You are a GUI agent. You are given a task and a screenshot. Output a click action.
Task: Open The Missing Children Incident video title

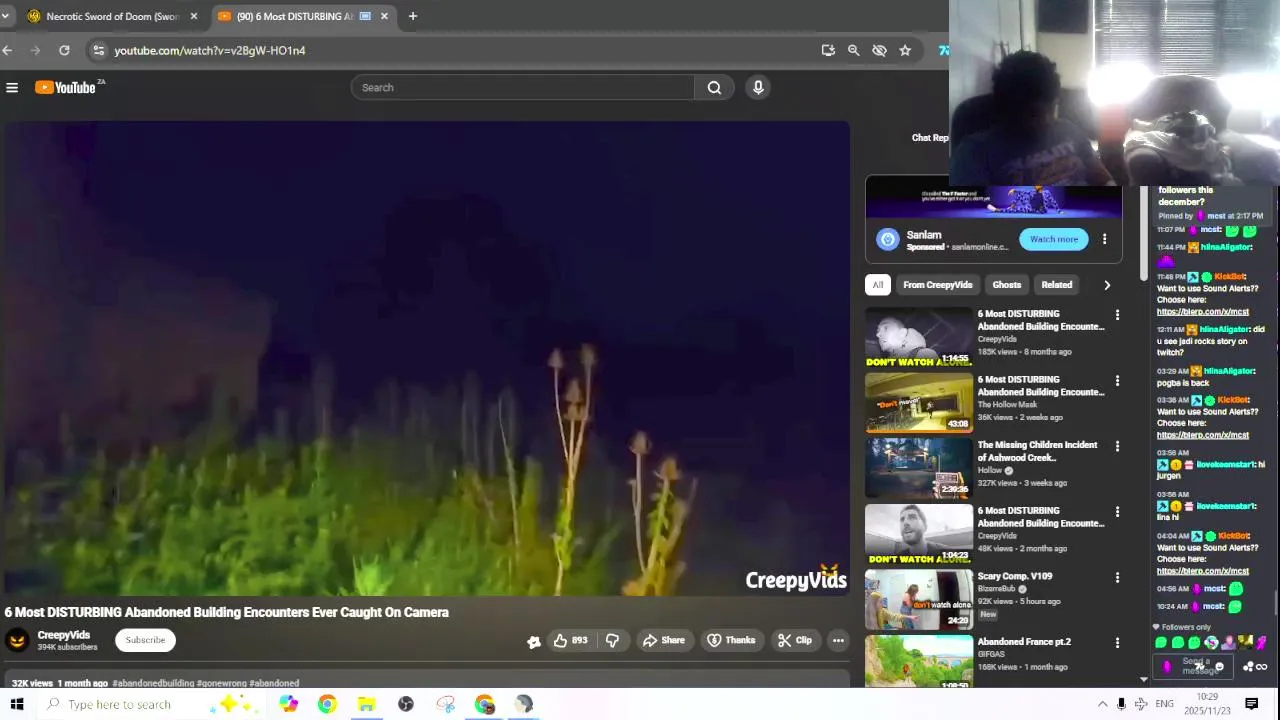point(1037,451)
